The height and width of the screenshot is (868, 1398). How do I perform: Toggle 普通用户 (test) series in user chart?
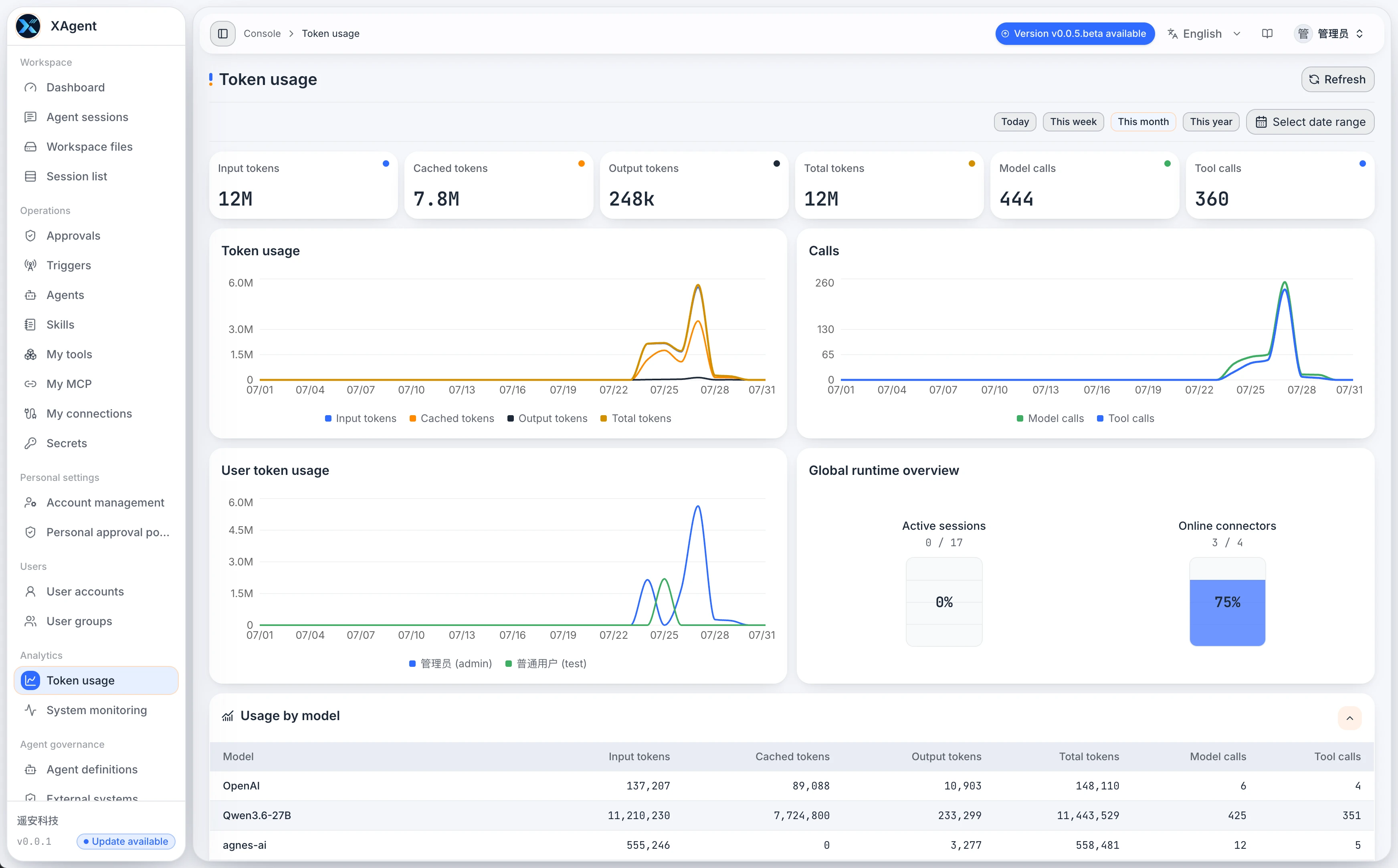[x=545, y=664]
